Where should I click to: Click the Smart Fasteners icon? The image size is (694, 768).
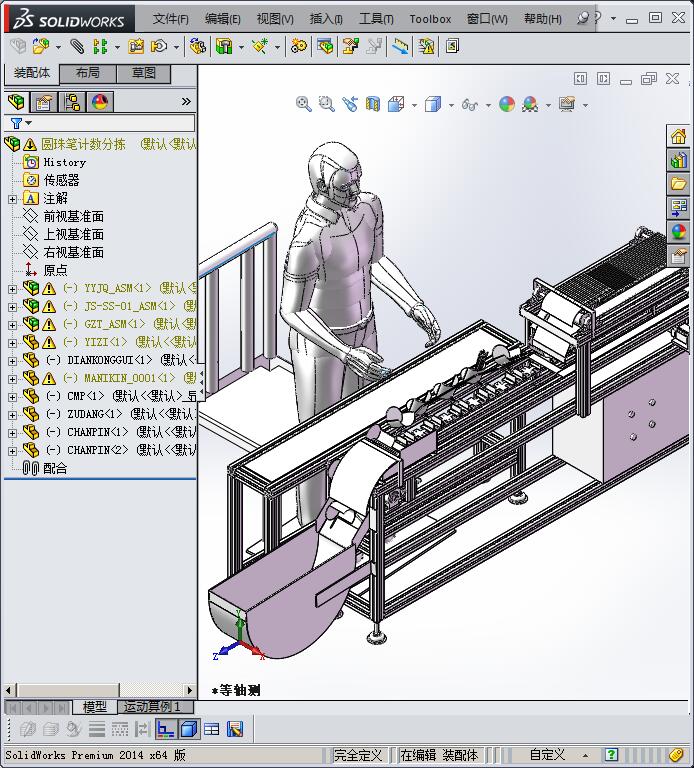(x=136, y=47)
